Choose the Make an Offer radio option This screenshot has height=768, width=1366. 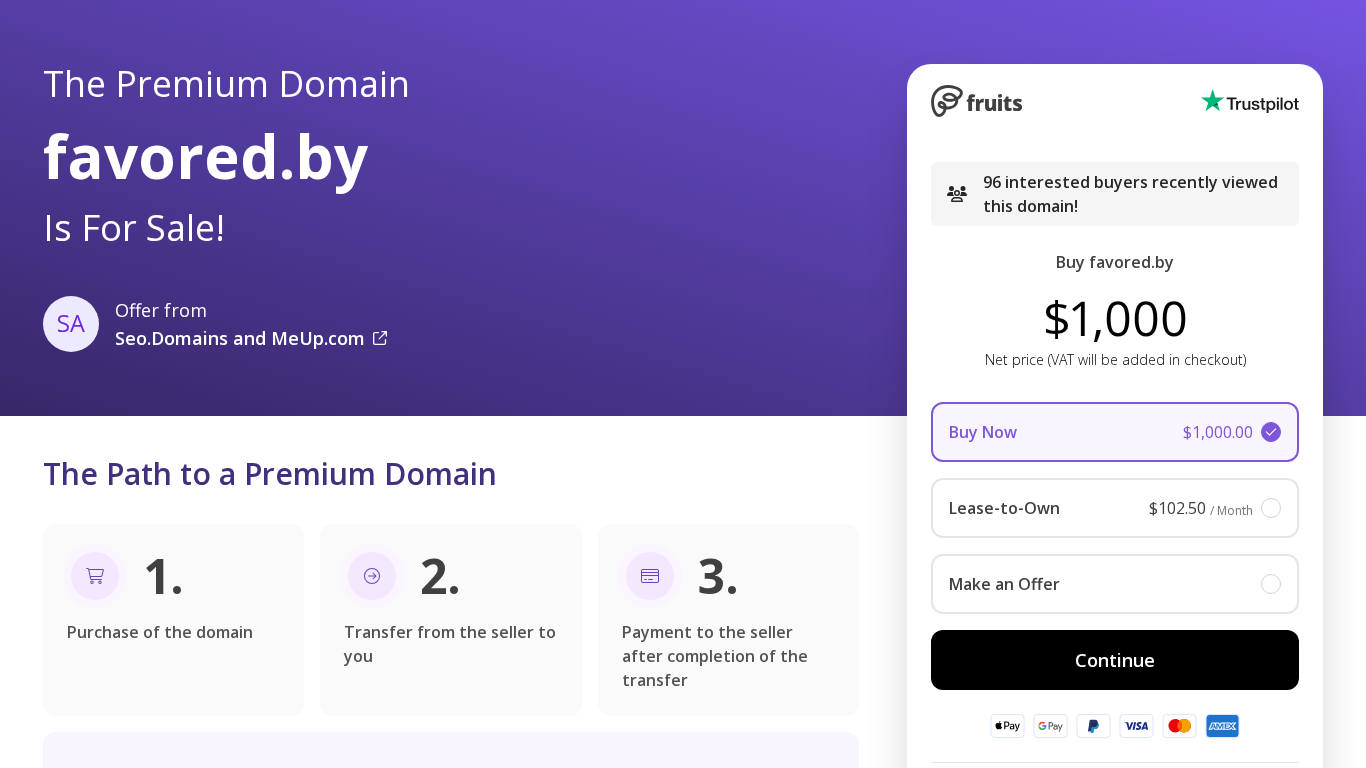pyautogui.click(x=1270, y=584)
